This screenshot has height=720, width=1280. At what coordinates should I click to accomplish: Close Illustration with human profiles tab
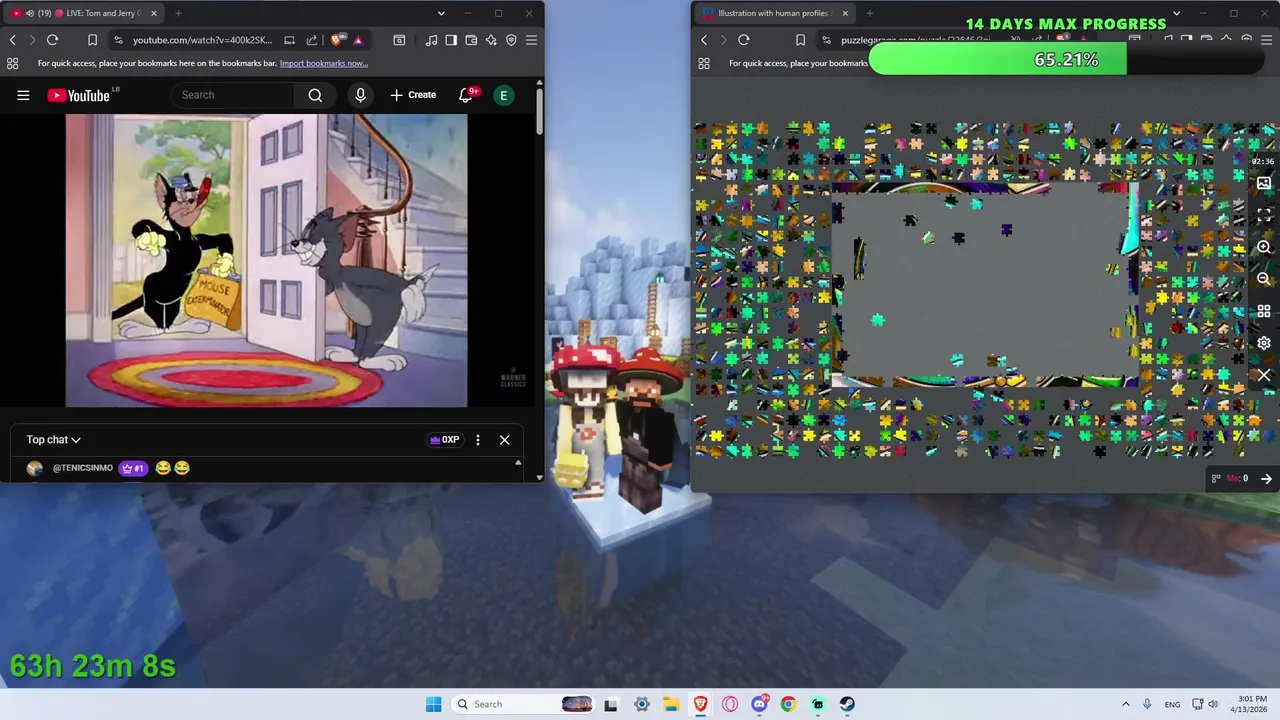[845, 13]
